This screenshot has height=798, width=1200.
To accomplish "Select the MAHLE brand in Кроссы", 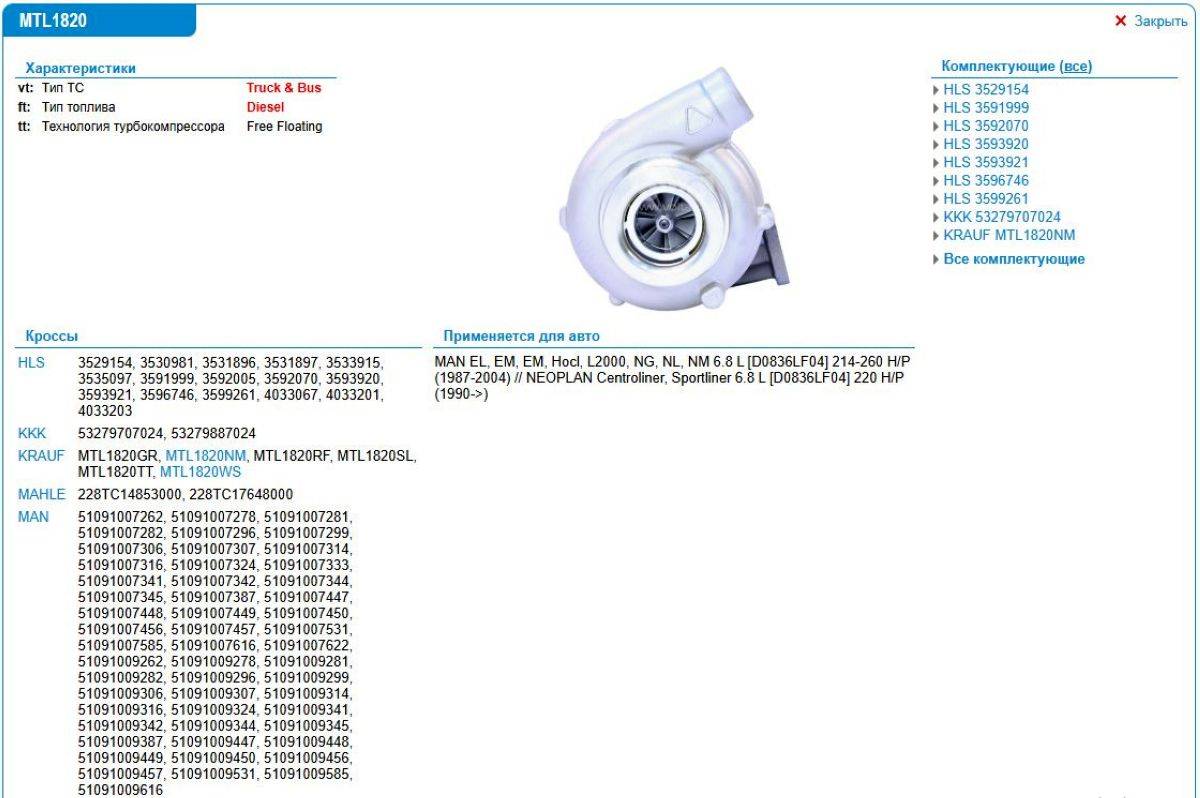I will pyautogui.click(x=41, y=494).
